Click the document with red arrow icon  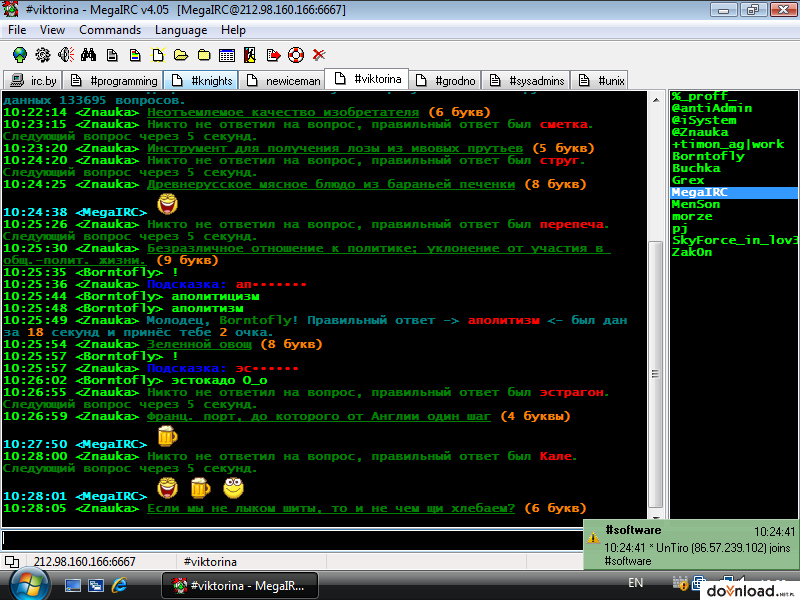[x=273, y=55]
